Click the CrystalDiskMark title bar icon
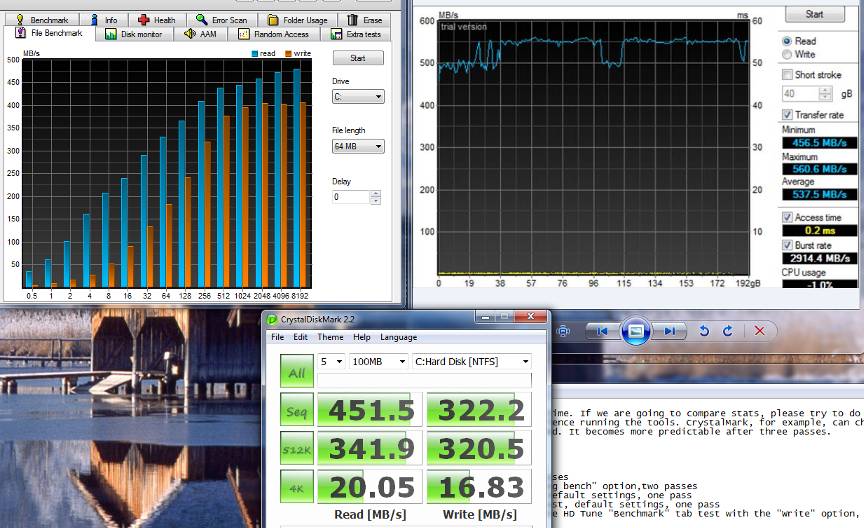This screenshot has height=528, width=864. point(272,319)
